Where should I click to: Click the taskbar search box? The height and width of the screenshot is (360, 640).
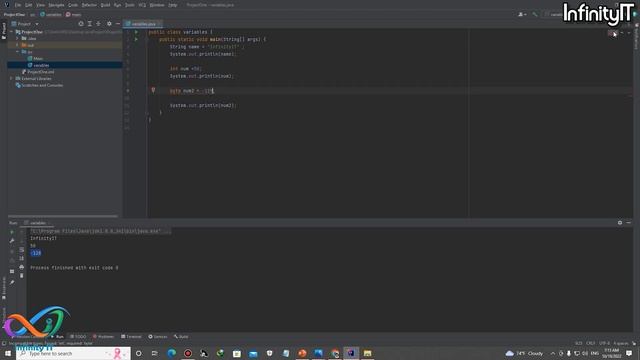[x=73, y=353]
